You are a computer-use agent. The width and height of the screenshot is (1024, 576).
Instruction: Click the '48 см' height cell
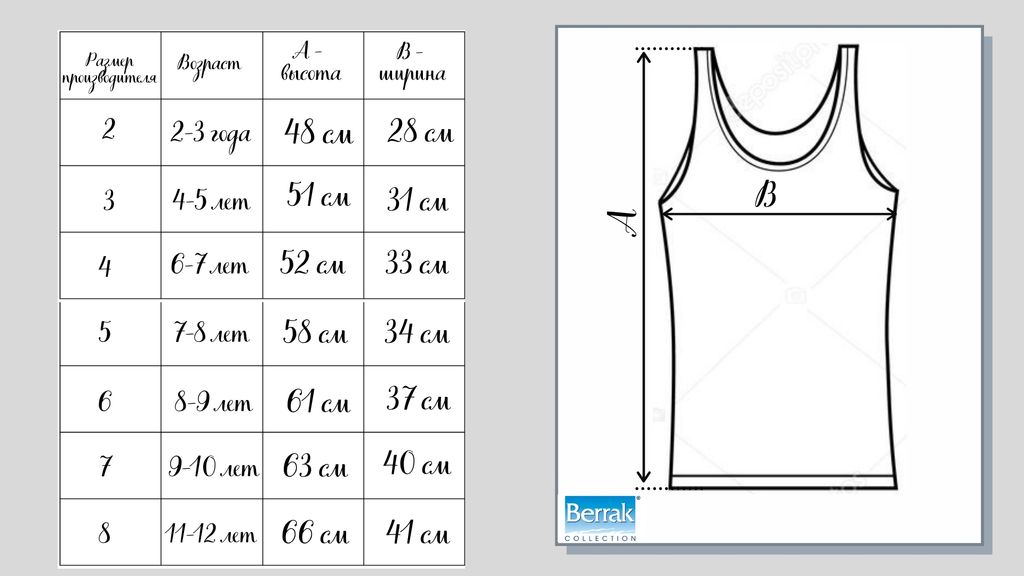pos(318,132)
